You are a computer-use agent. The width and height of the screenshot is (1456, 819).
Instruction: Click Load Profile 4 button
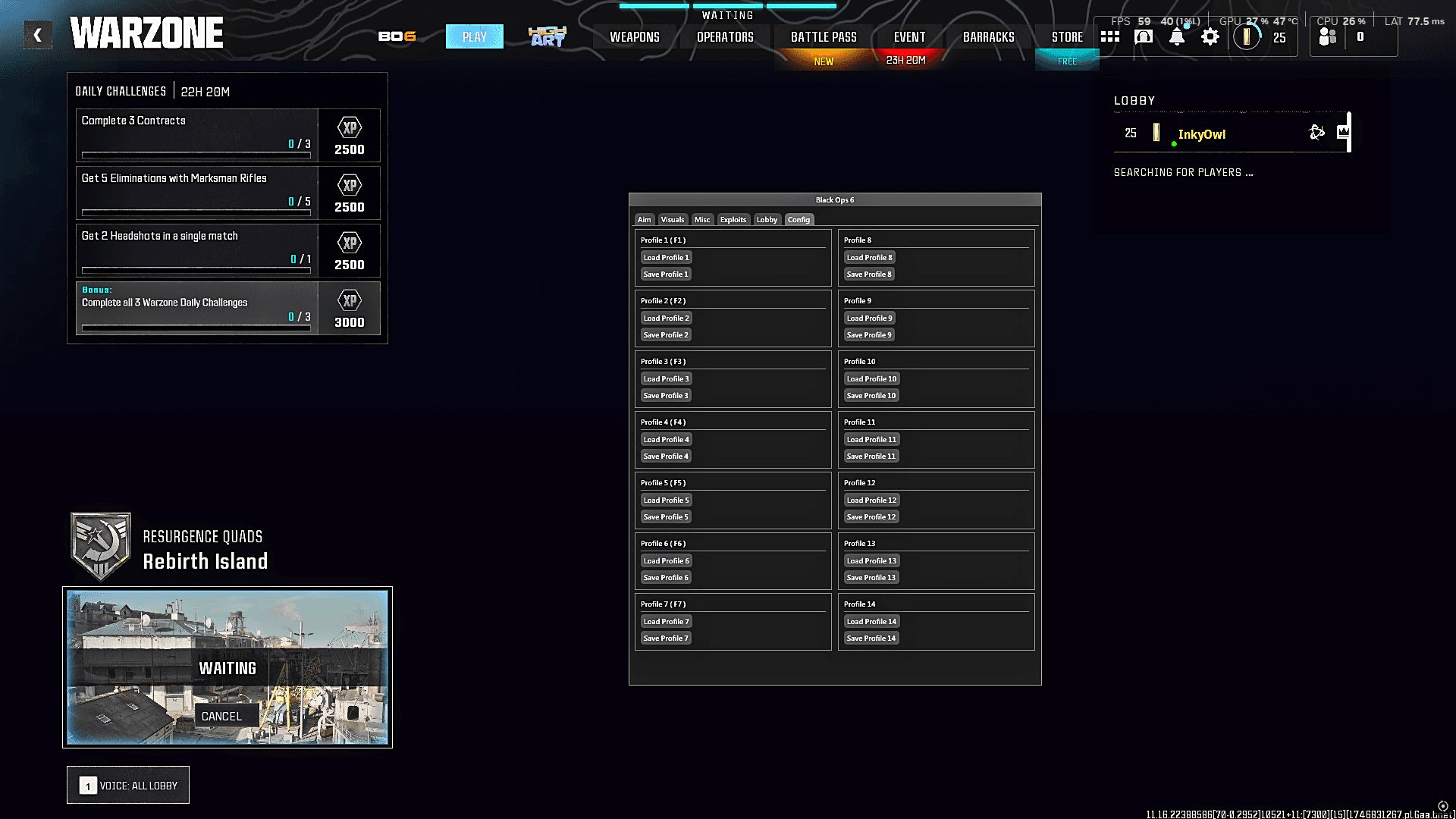[667, 440]
